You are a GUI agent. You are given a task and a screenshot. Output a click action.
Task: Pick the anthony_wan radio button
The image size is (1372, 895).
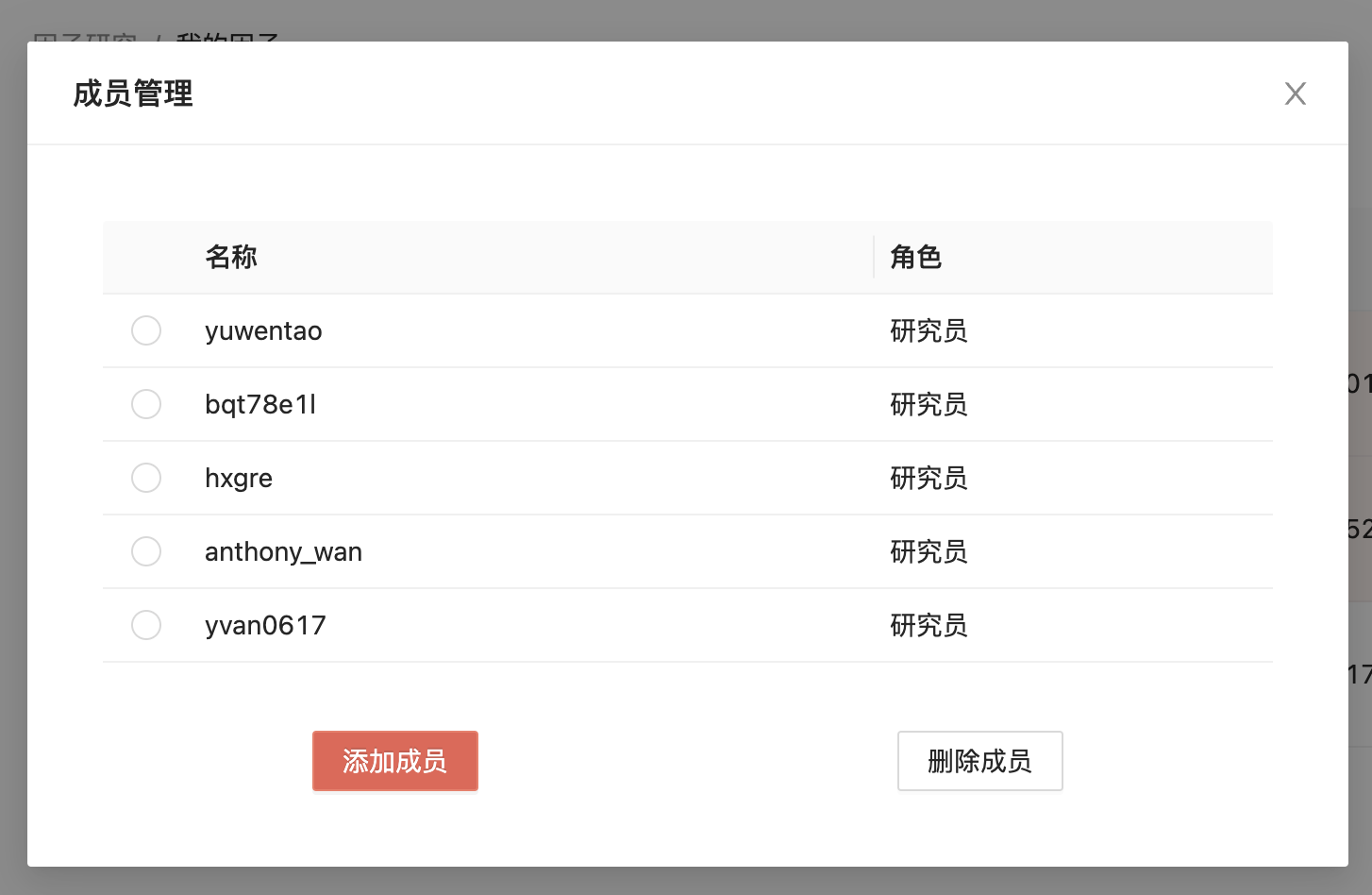pyautogui.click(x=146, y=551)
